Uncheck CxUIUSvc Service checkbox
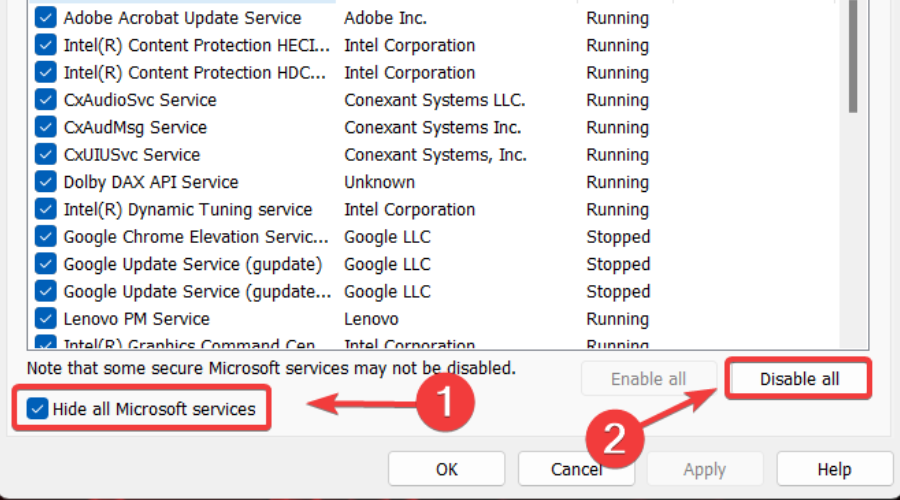The height and width of the screenshot is (500, 900). pos(45,155)
